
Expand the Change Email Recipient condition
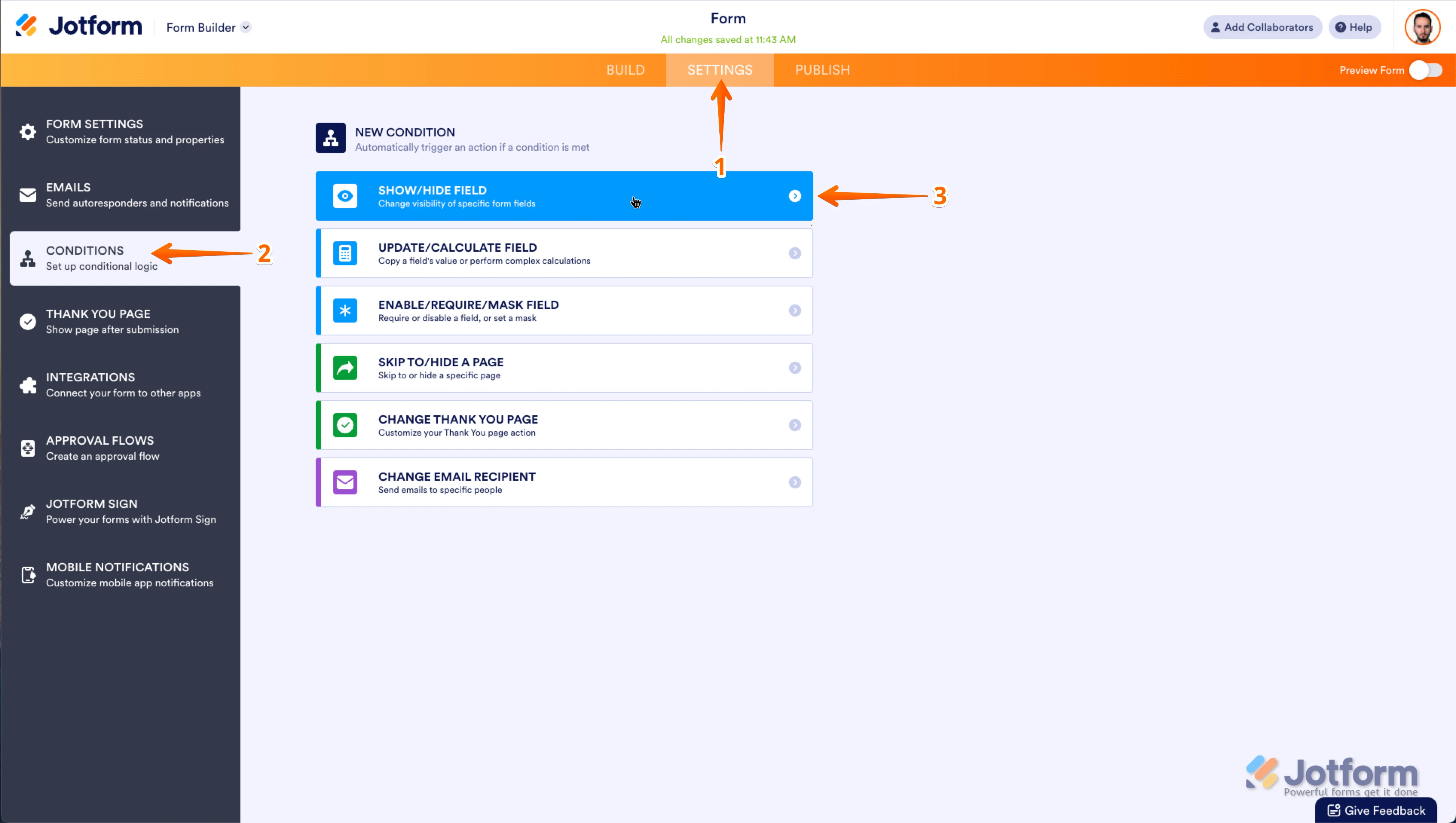tap(795, 482)
